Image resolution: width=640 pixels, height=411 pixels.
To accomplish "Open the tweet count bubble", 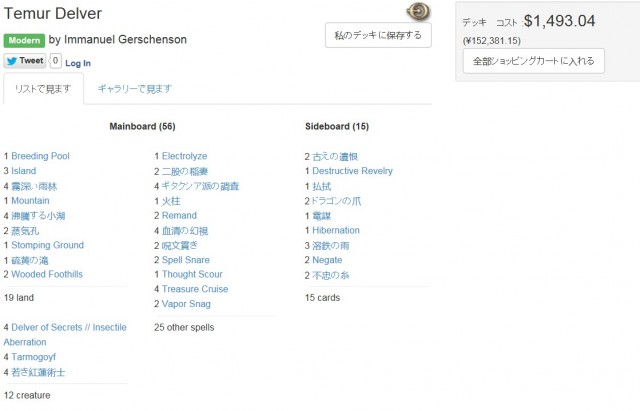I will pyautogui.click(x=56, y=61).
